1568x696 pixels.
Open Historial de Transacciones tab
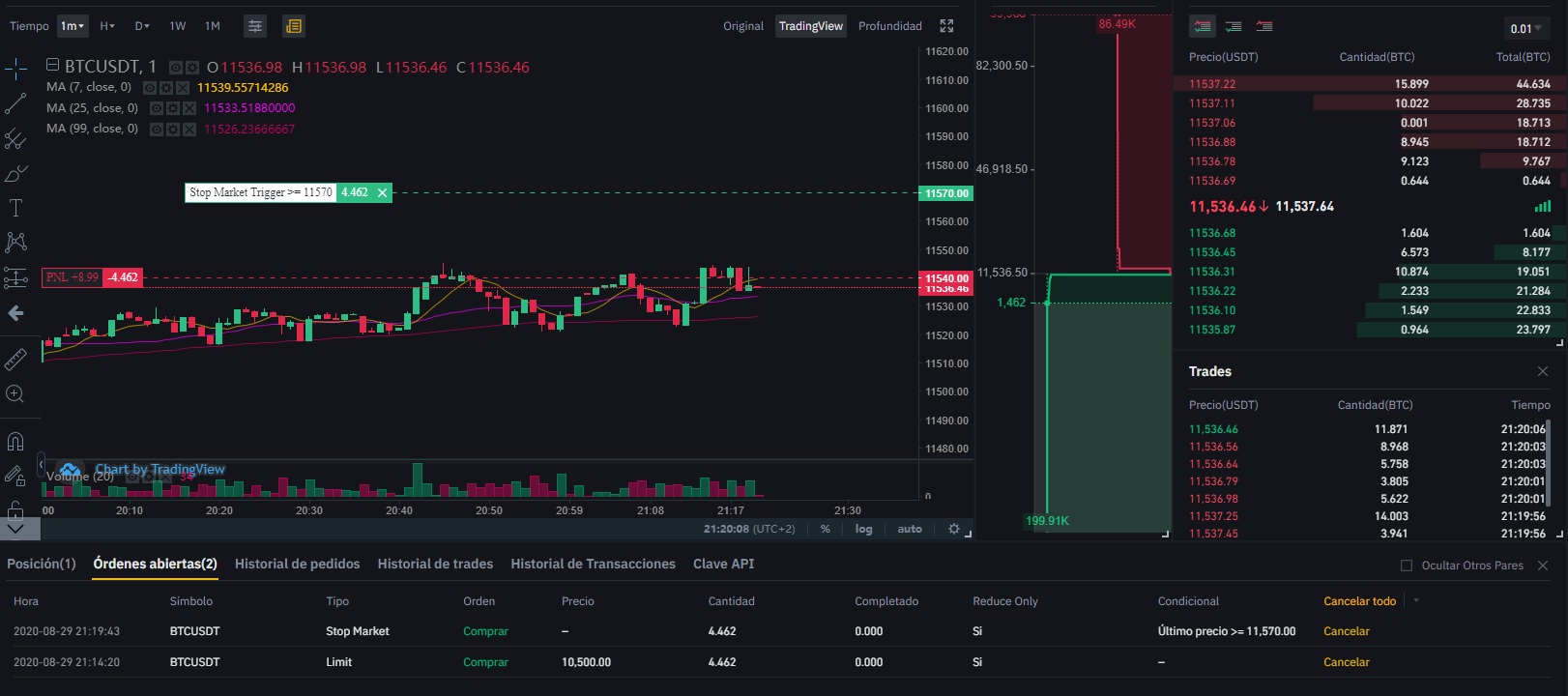(594, 564)
